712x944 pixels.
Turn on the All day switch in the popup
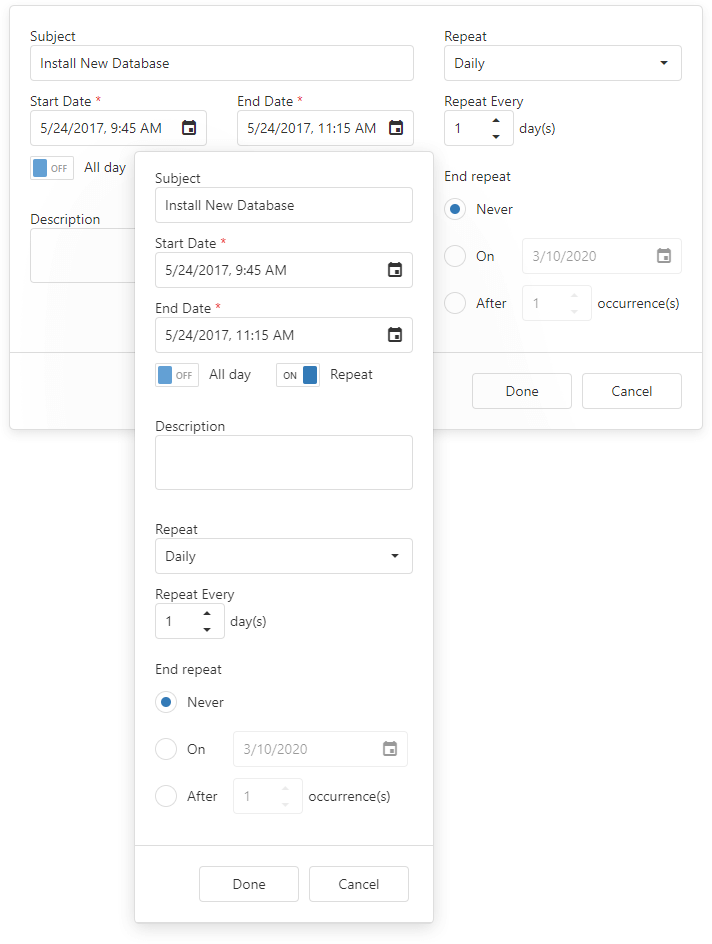(x=176, y=374)
